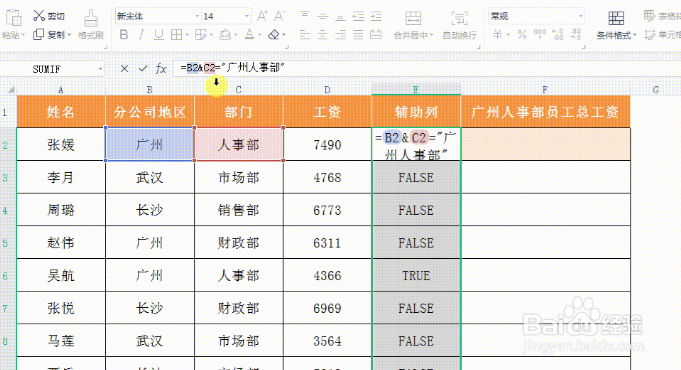Click Merge and Center (合并居中)
The width and height of the screenshot is (681, 370).
[x=413, y=25]
